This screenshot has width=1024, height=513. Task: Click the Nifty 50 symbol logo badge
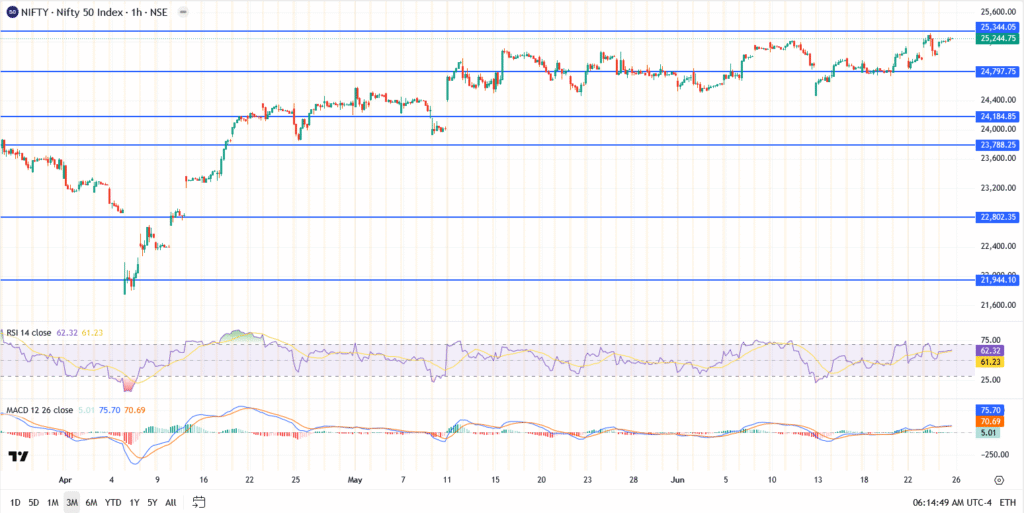(x=11, y=10)
